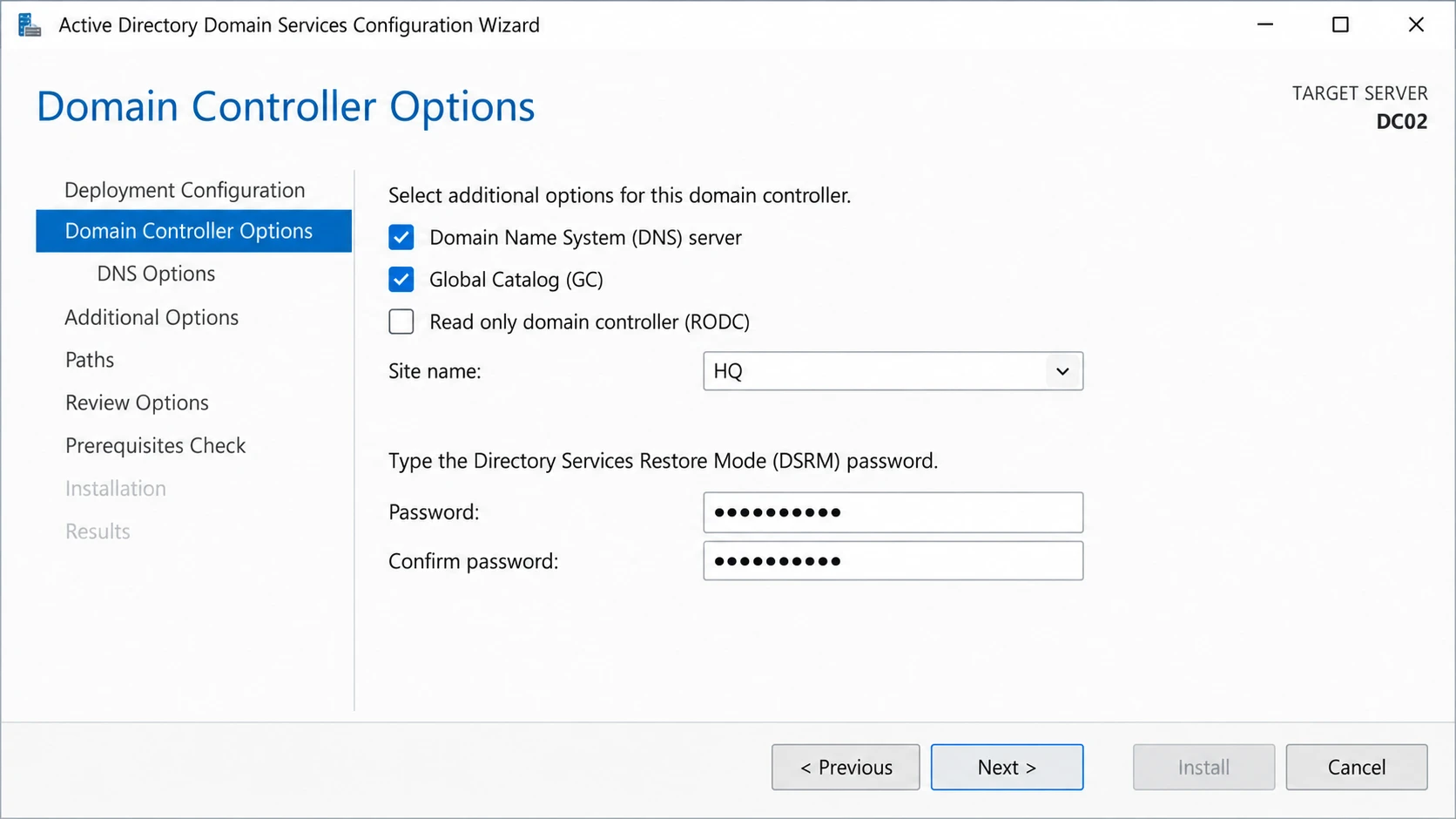Enable Read only domain controller (RODC)

pos(401,322)
